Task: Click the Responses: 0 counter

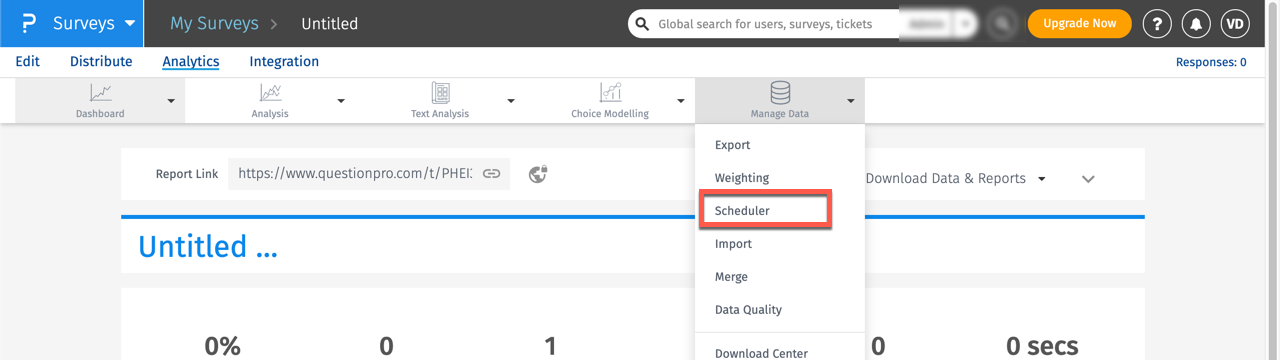Action: pyautogui.click(x=1211, y=62)
